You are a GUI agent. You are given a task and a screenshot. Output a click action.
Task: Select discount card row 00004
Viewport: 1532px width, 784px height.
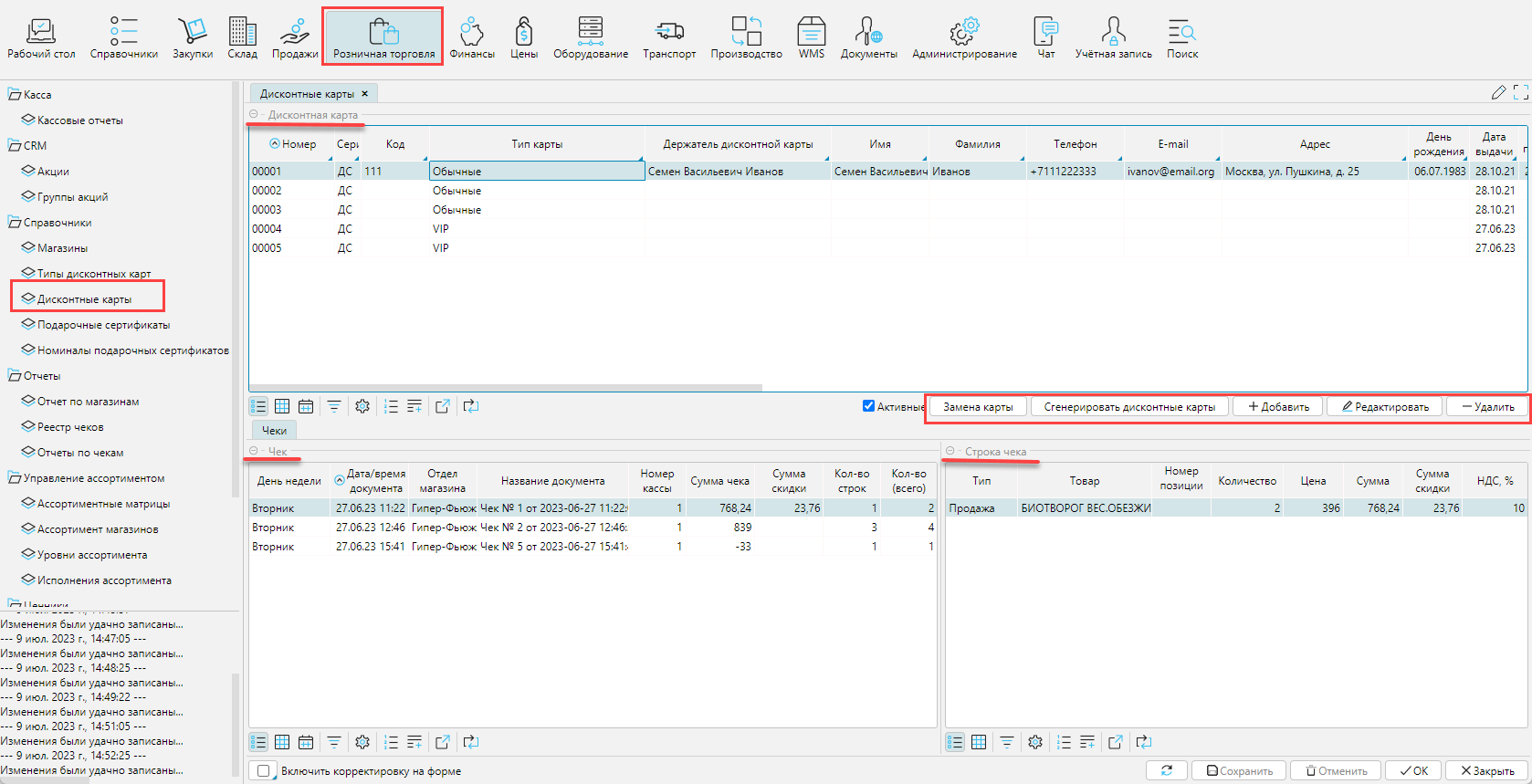(268, 229)
